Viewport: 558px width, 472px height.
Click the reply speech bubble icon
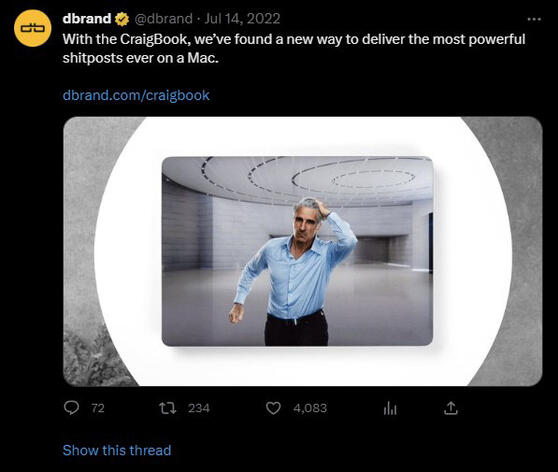click(x=72, y=408)
